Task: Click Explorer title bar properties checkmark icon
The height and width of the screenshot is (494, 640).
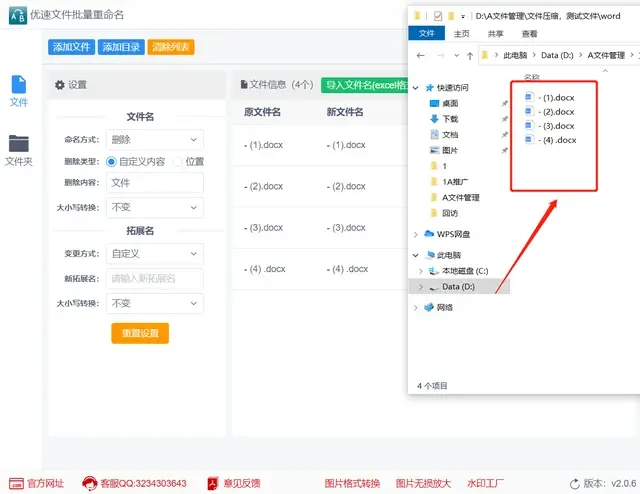Action: pos(438,16)
